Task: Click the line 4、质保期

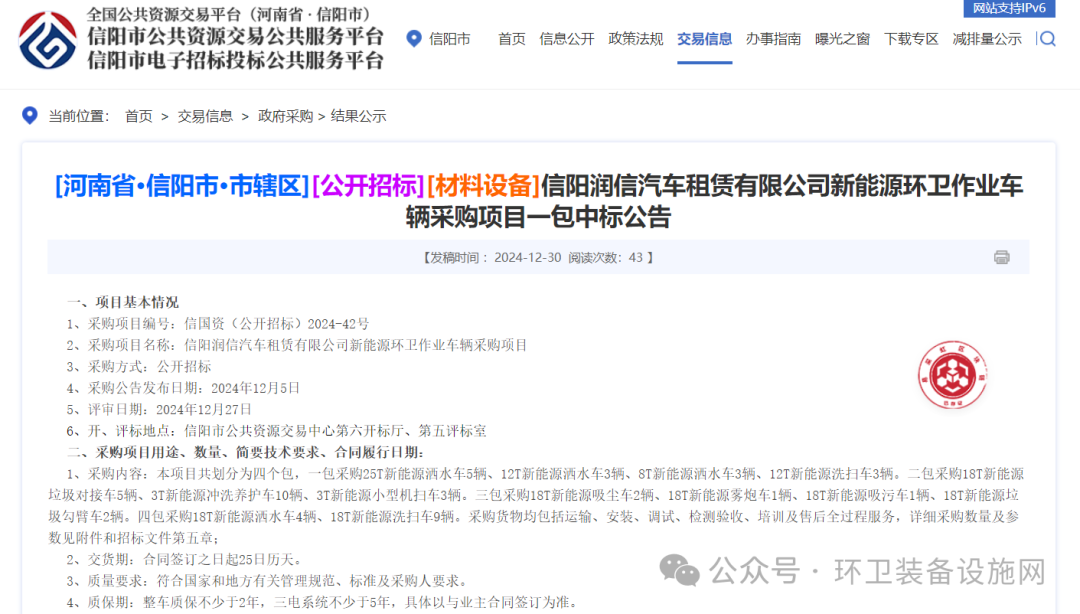Action: point(322,602)
